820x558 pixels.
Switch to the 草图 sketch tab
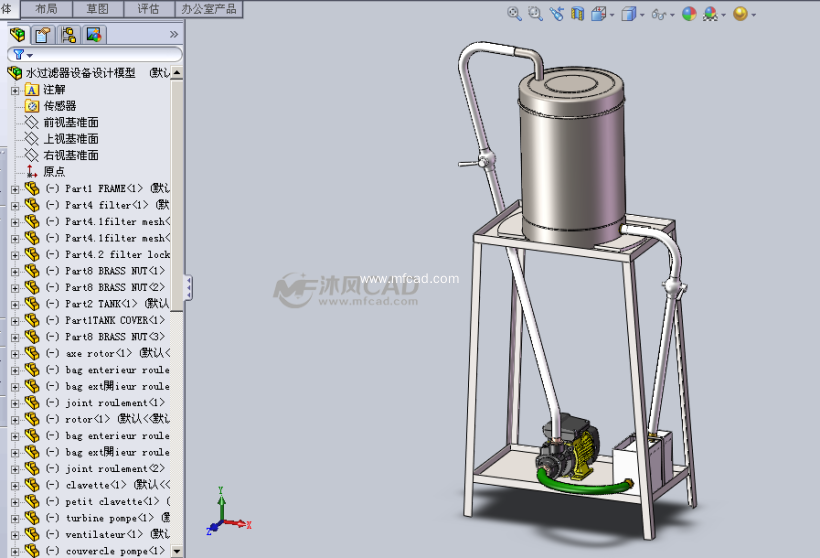coord(97,8)
